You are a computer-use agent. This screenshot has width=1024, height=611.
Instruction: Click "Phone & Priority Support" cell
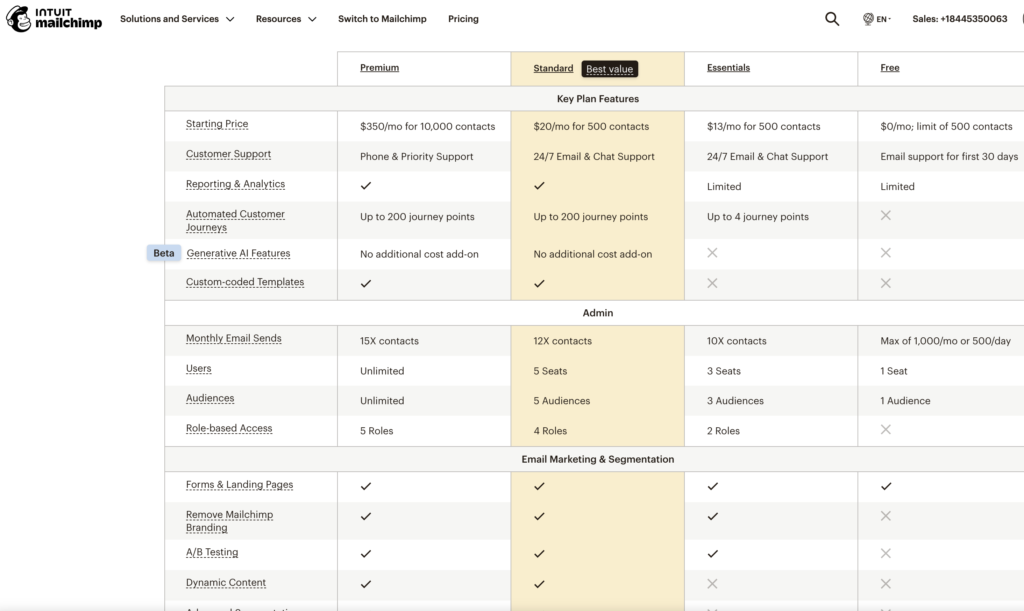pos(417,157)
